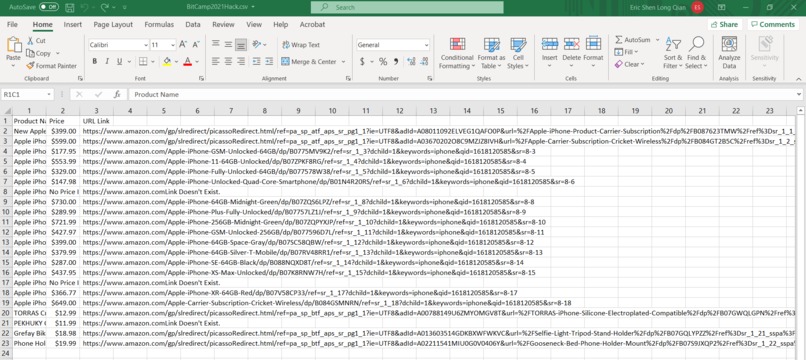Switch to the Review tab
Viewport: 806px width, 360px height.
[x=223, y=24]
